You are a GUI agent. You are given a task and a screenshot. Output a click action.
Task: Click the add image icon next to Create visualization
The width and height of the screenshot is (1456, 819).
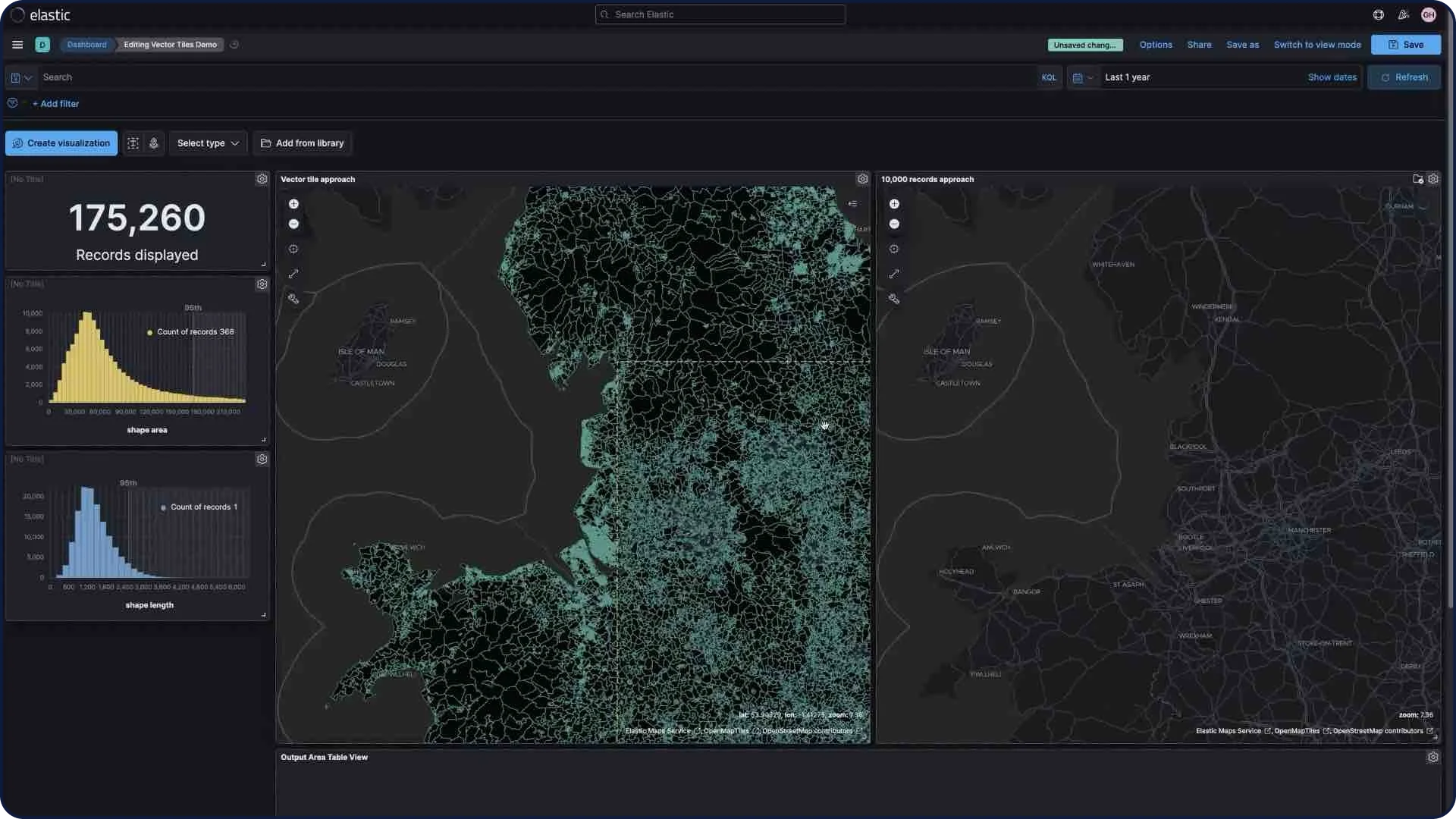tap(153, 143)
